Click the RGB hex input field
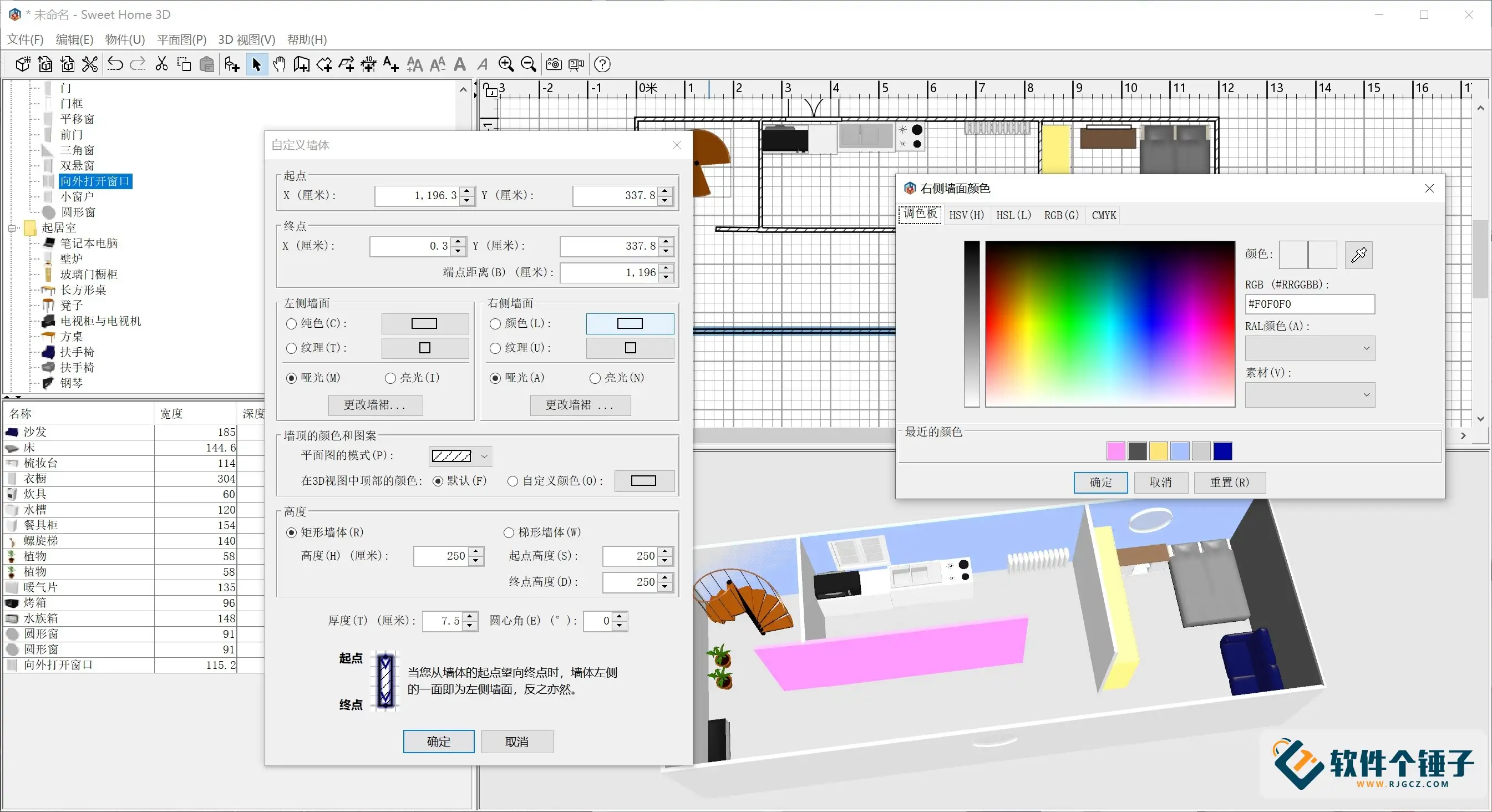The width and height of the screenshot is (1492, 812). [x=1310, y=304]
